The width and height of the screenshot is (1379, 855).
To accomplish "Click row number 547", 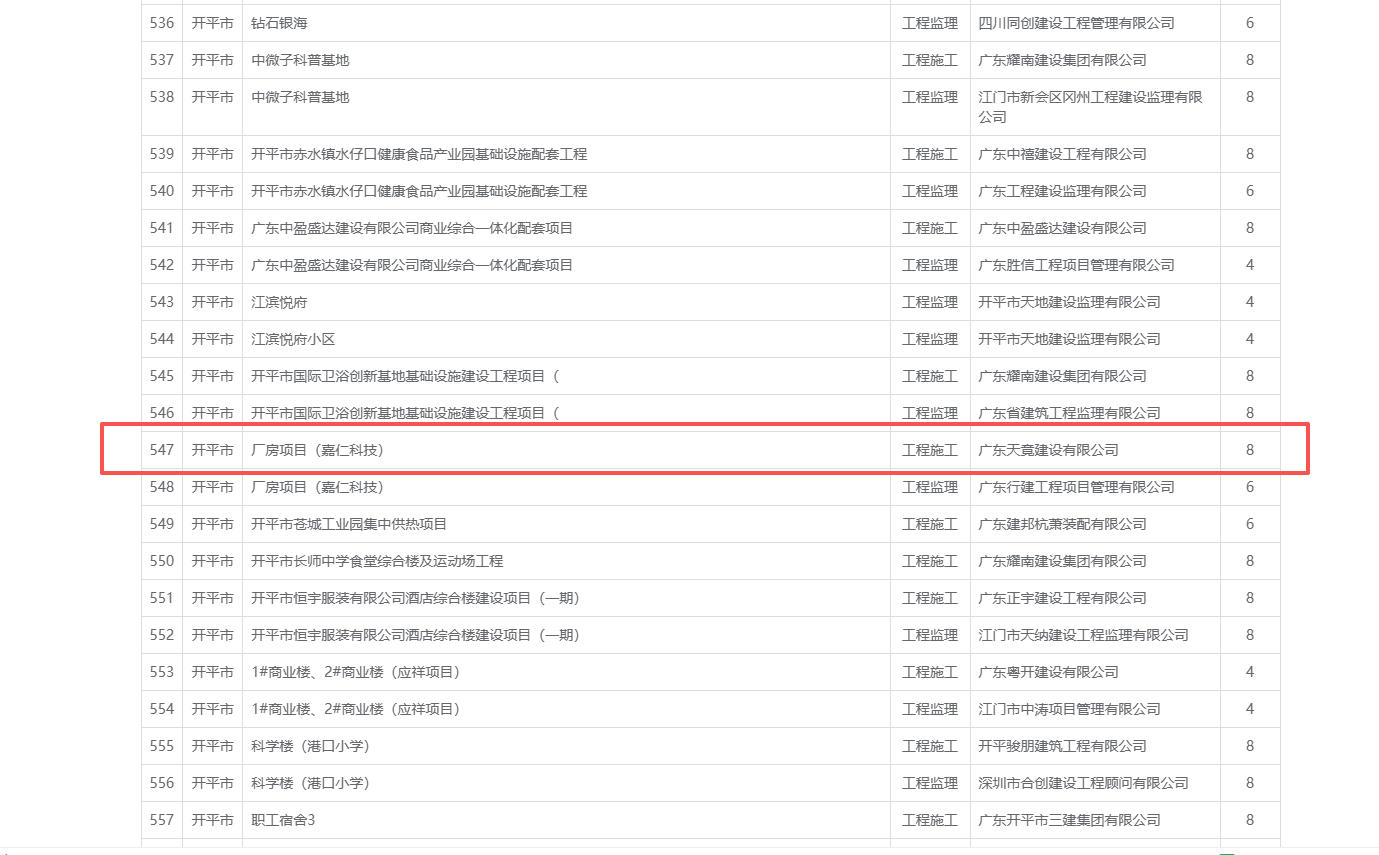I will tap(162, 450).
